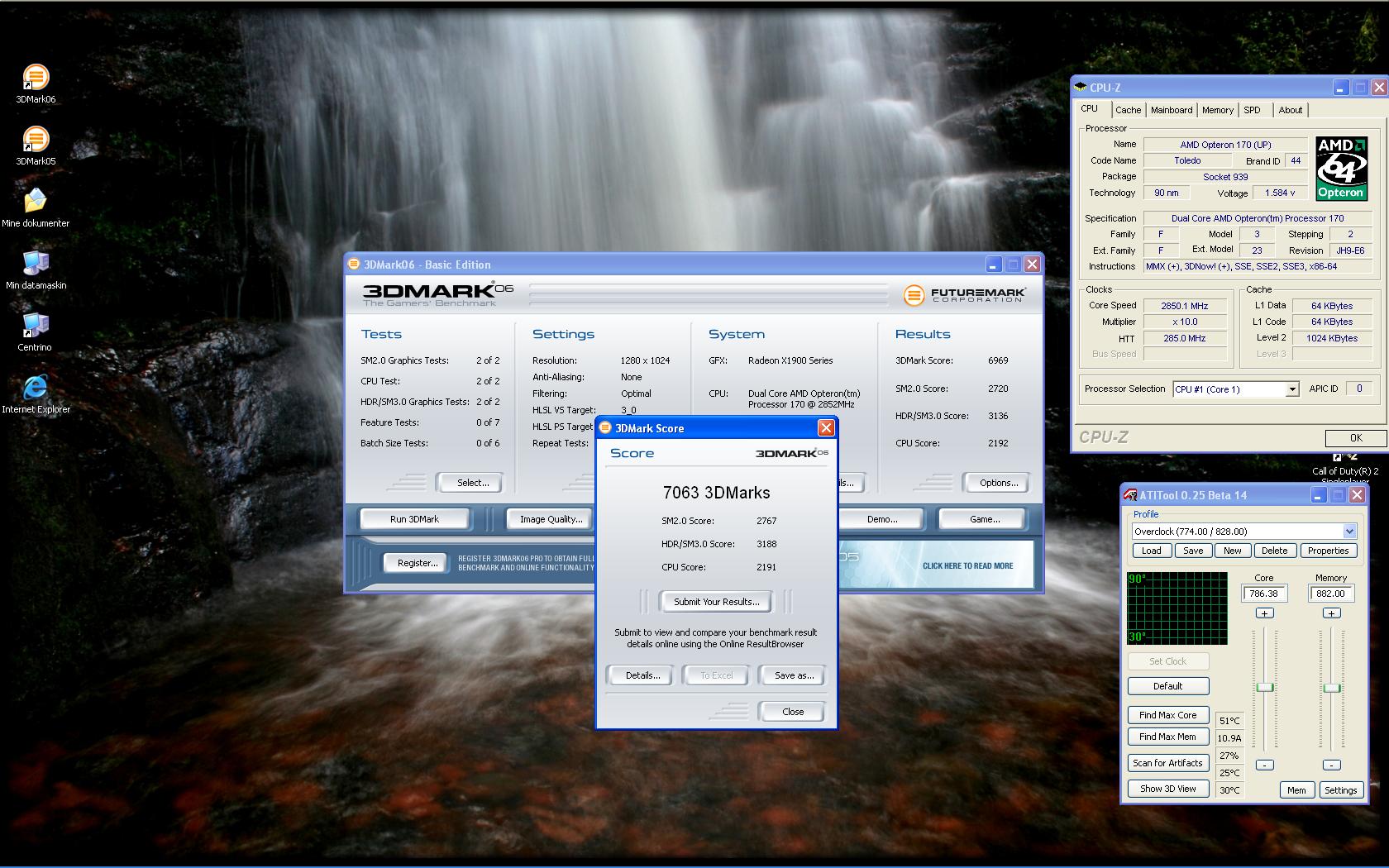This screenshot has width=1389, height=868.
Task: Open Processor Selection dropdown in CPU-Z
Action: [1291, 389]
